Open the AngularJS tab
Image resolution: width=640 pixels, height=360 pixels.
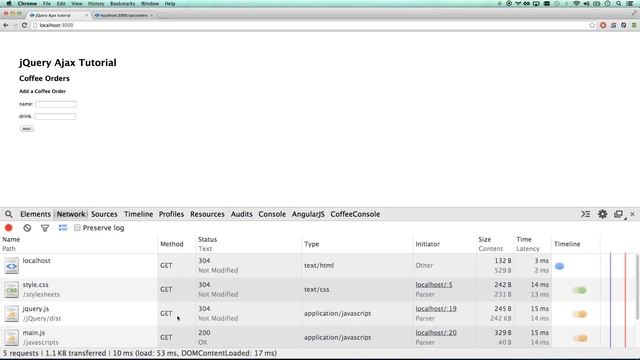coord(308,214)
